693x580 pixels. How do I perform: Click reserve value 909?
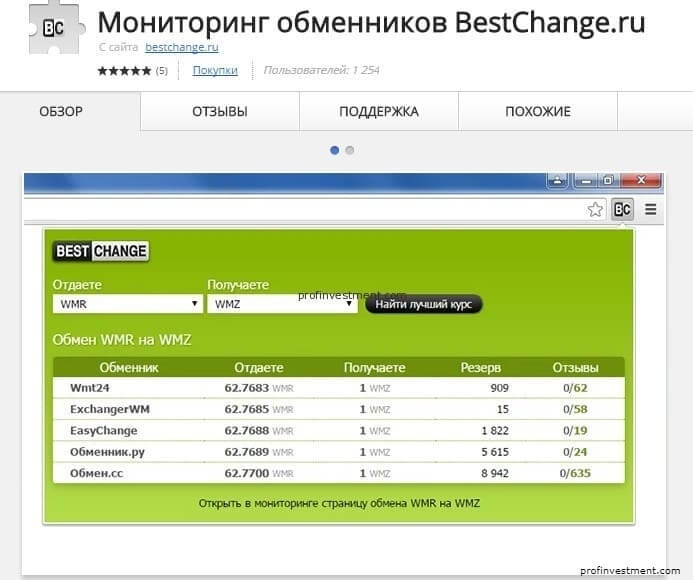[x=499, y=388]
